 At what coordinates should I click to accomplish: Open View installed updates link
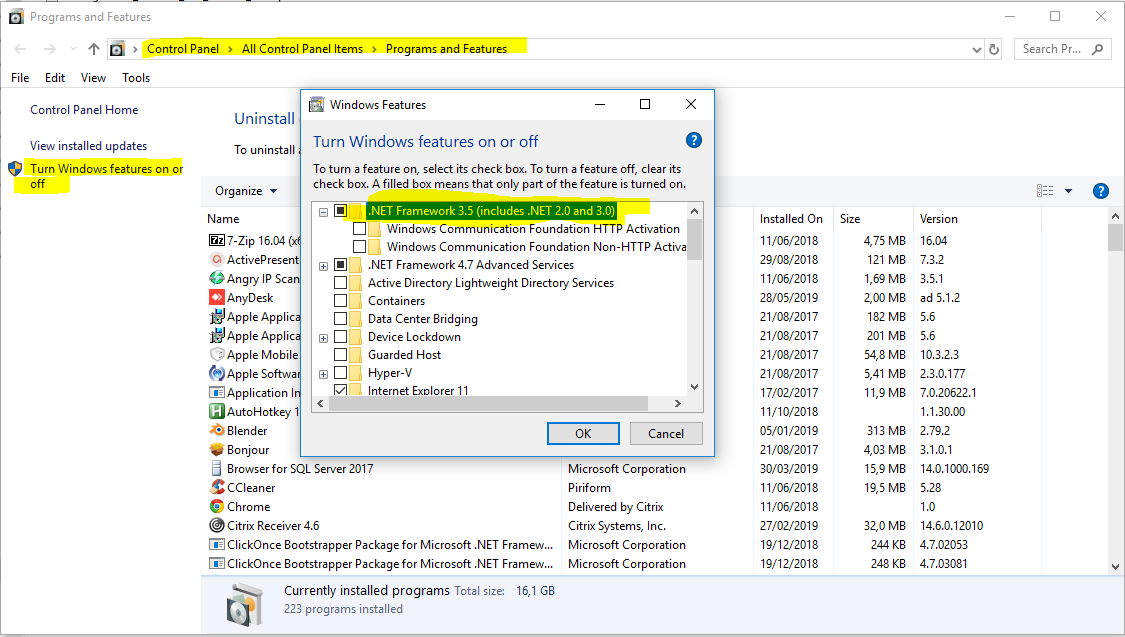pos(88,146)
